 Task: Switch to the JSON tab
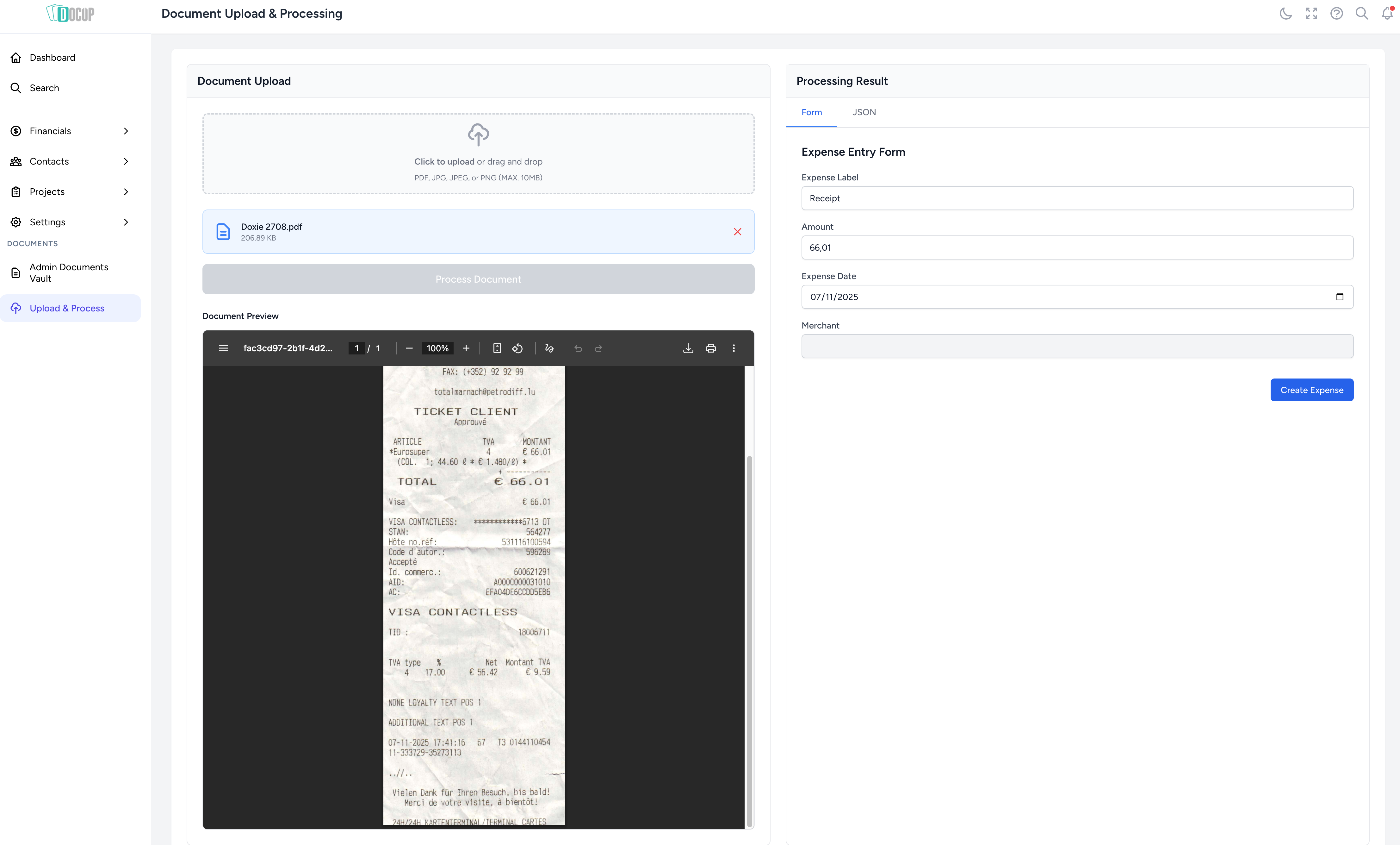(864, 112)
